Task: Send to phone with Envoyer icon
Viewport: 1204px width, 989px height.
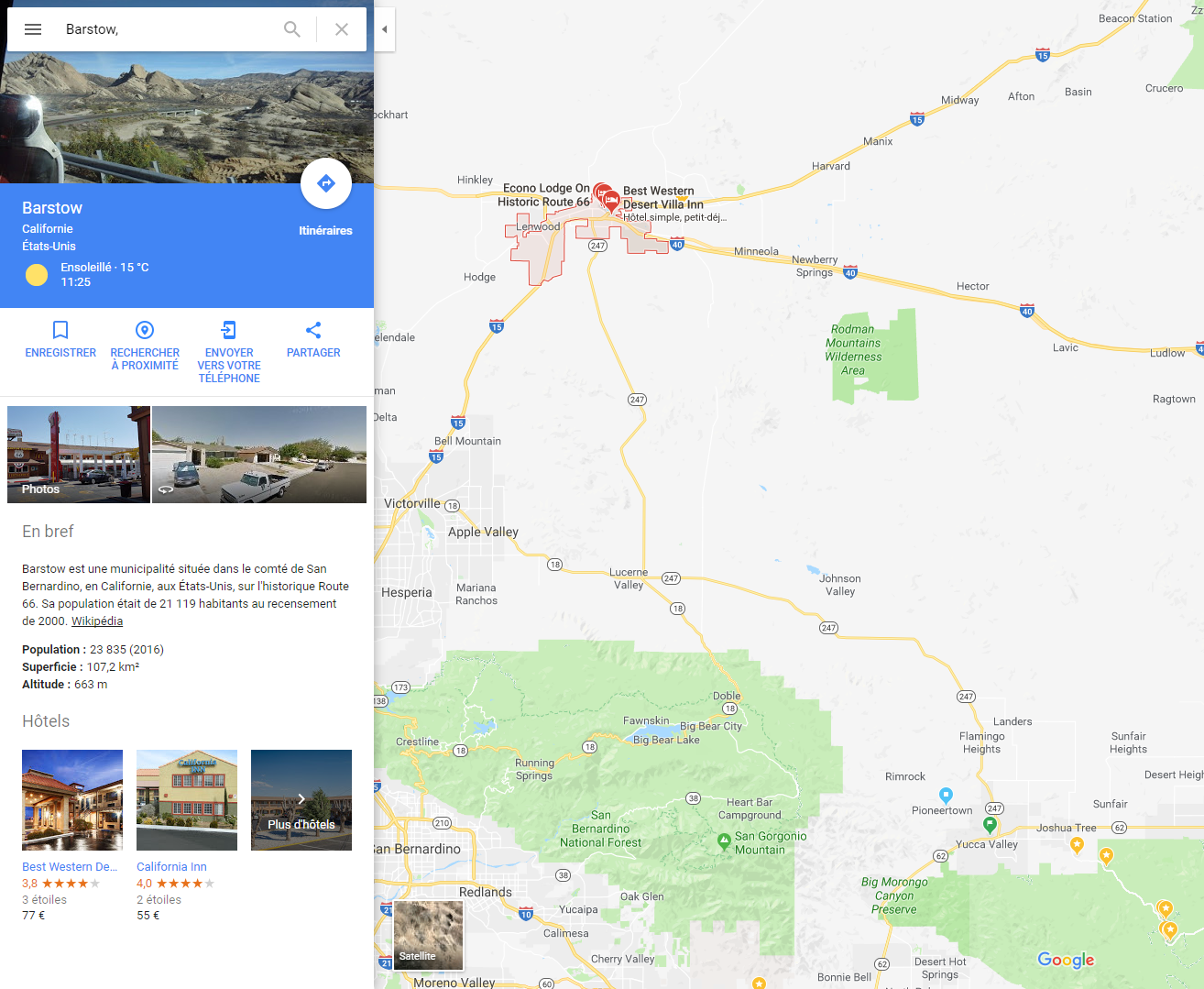Action: [229, 330]
